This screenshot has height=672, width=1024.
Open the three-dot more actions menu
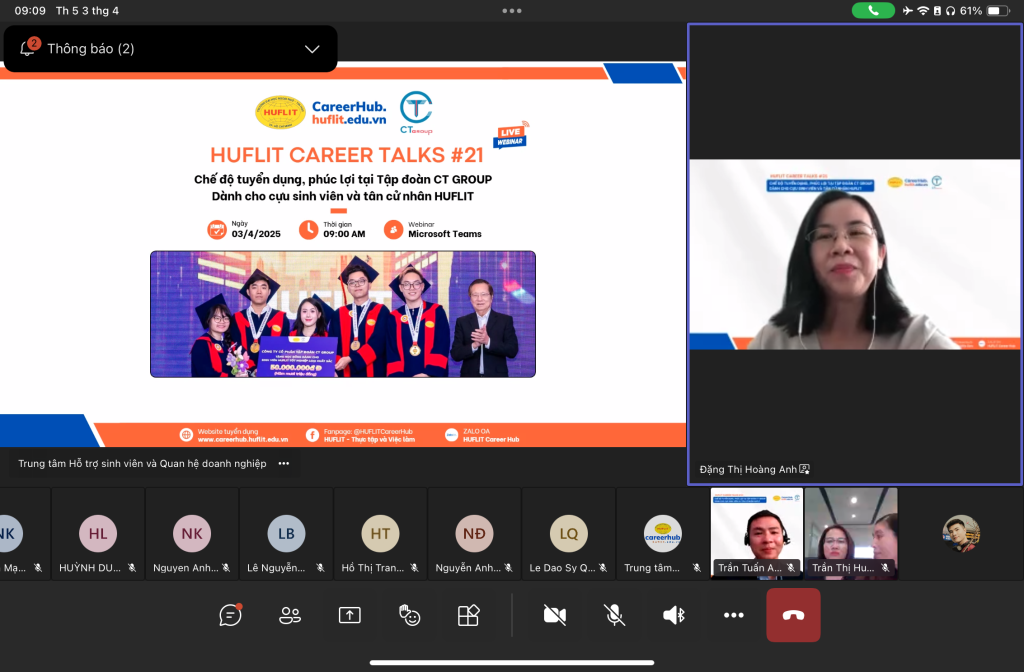tap(733, 615)
